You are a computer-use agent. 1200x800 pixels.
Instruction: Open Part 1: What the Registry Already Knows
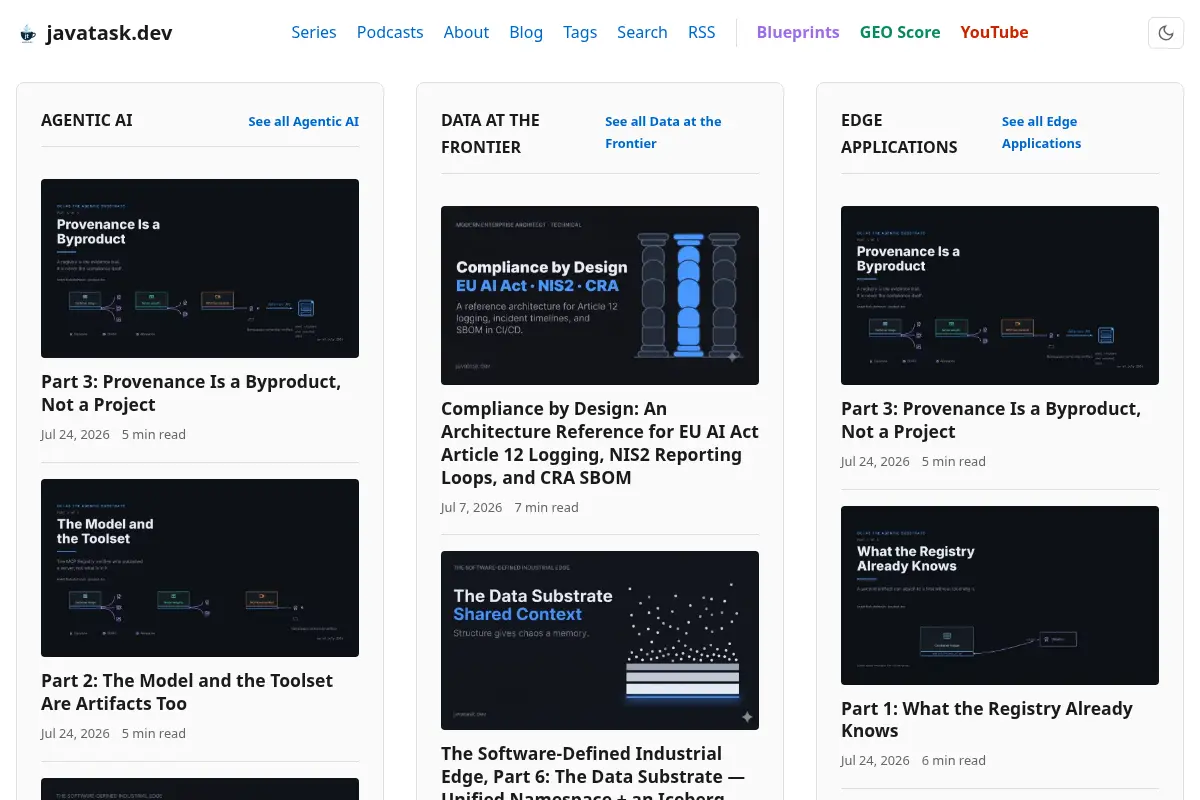click(x=987, y=719)
